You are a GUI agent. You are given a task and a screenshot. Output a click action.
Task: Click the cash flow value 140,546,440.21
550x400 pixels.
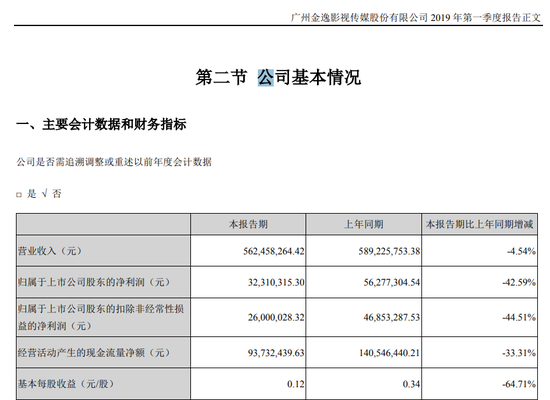[389, 353]
